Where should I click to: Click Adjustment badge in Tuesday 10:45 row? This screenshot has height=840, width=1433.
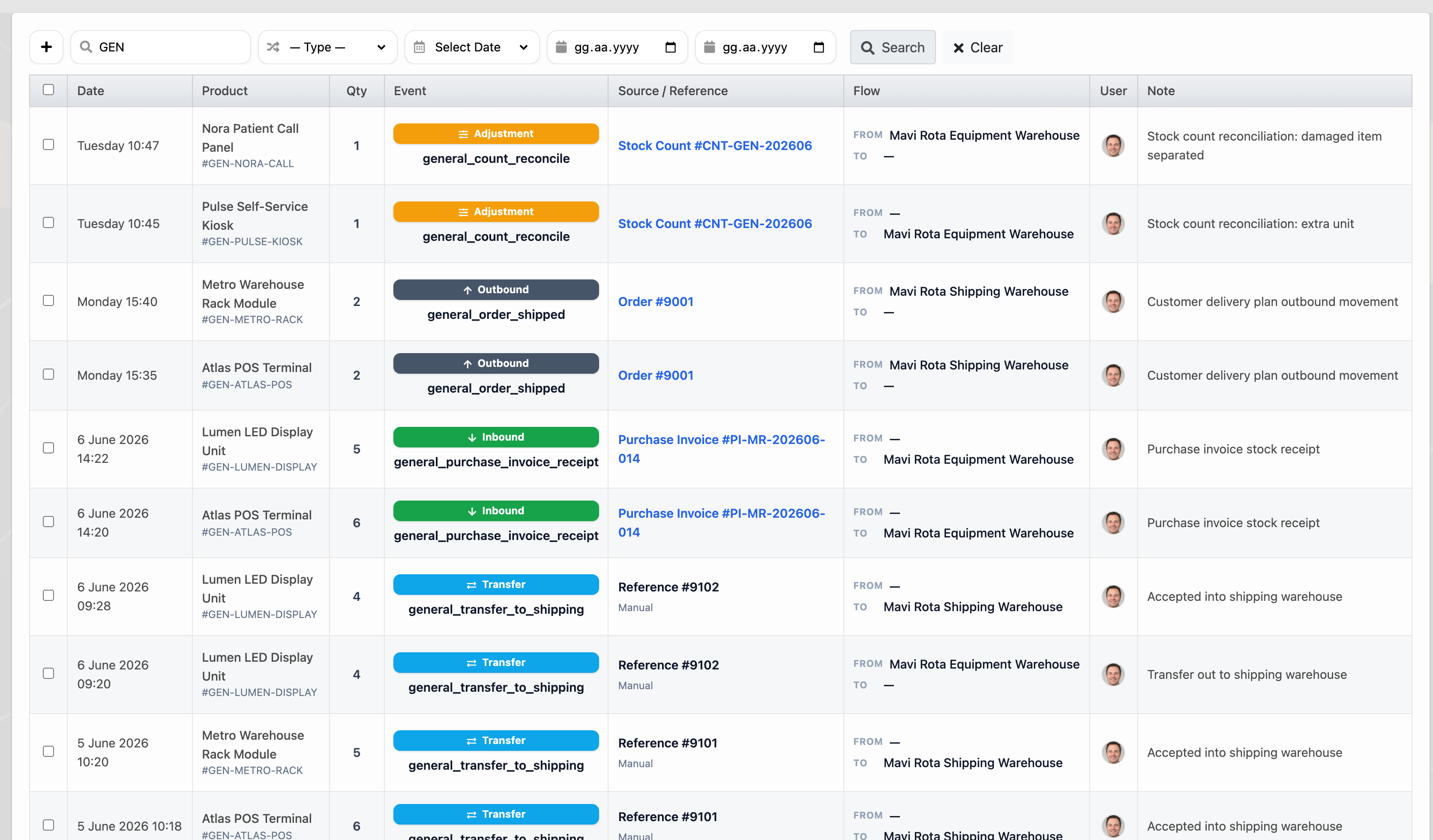(496, 212)
